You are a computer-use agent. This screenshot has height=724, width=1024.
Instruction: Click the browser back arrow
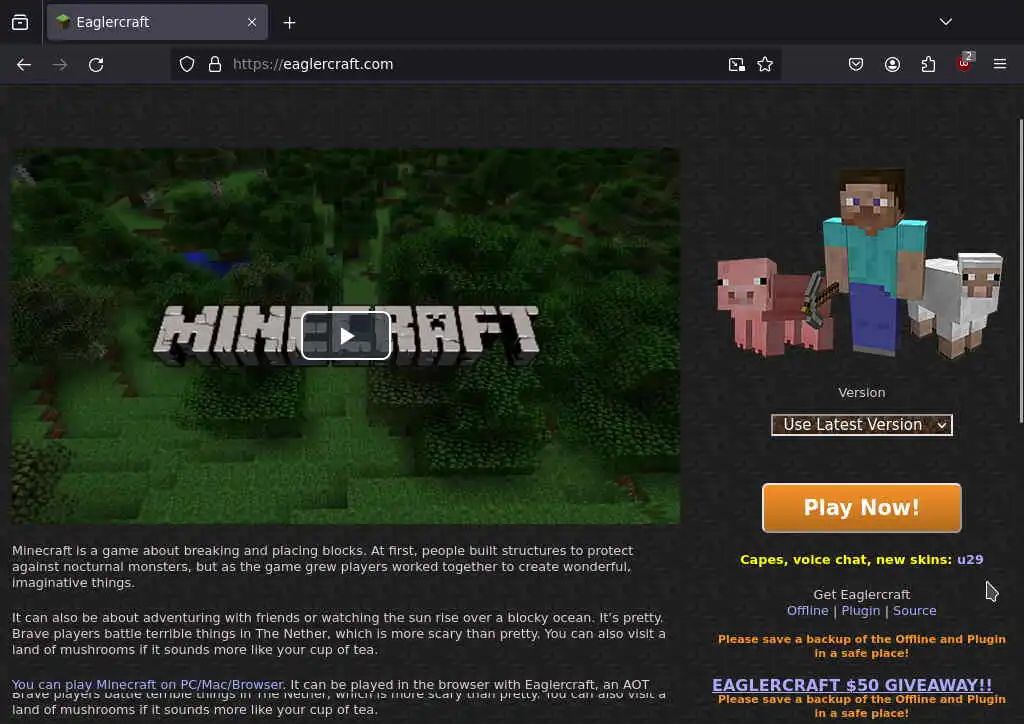(x=24, y=65)
